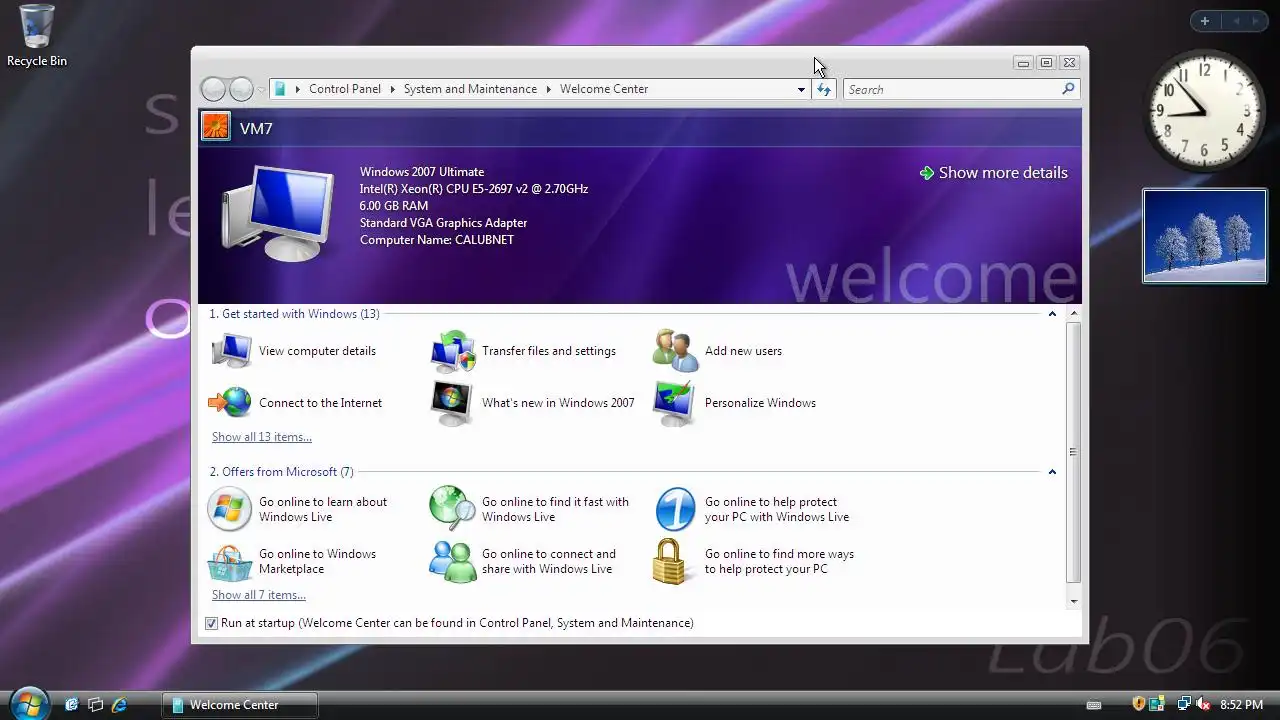The image size is (1280, 720).
Task: Open the Transfer files and settings icon
Action: pos(453,351)
